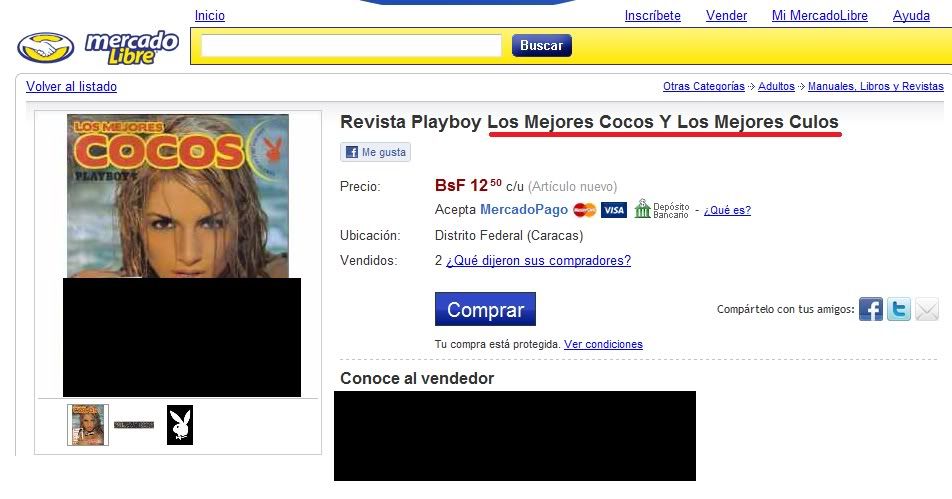Click the price BsF 12 50

tap(468, 185)
